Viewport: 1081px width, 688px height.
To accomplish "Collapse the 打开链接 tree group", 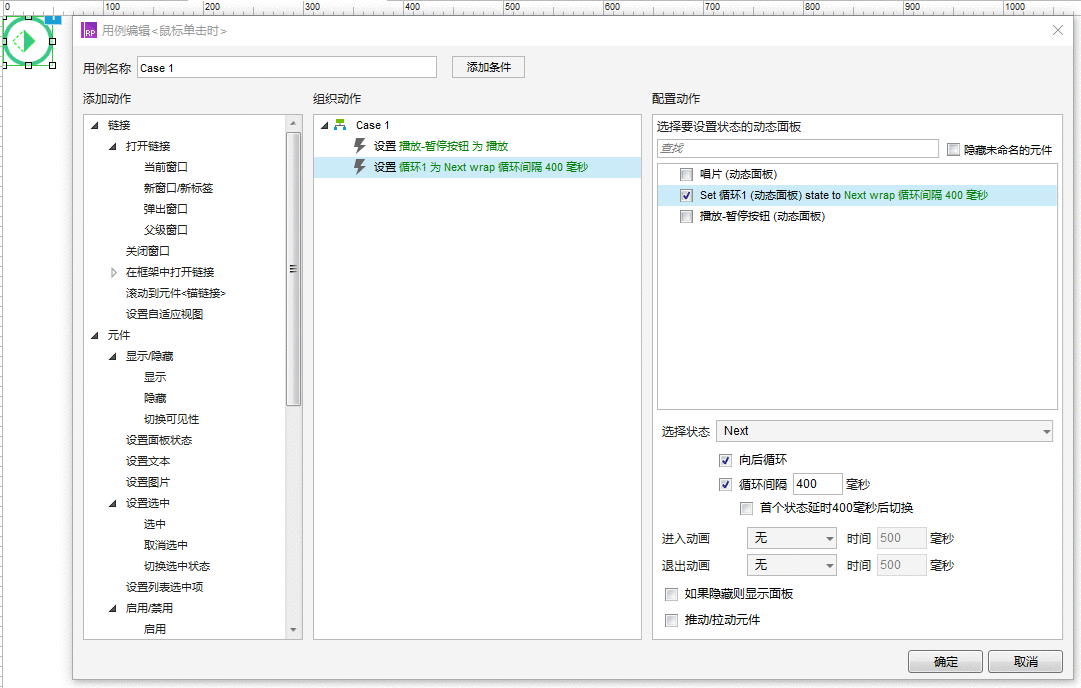I will pyautogui.click(x=112, y=146).
